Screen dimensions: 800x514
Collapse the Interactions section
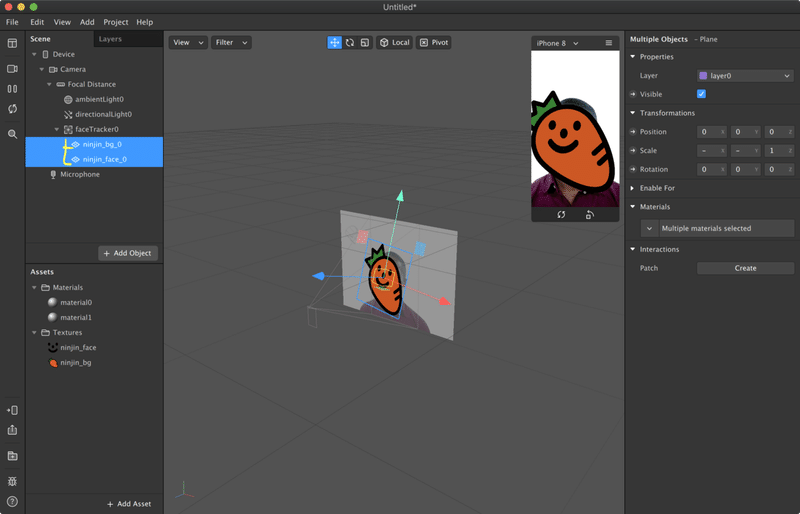point(633,250)
